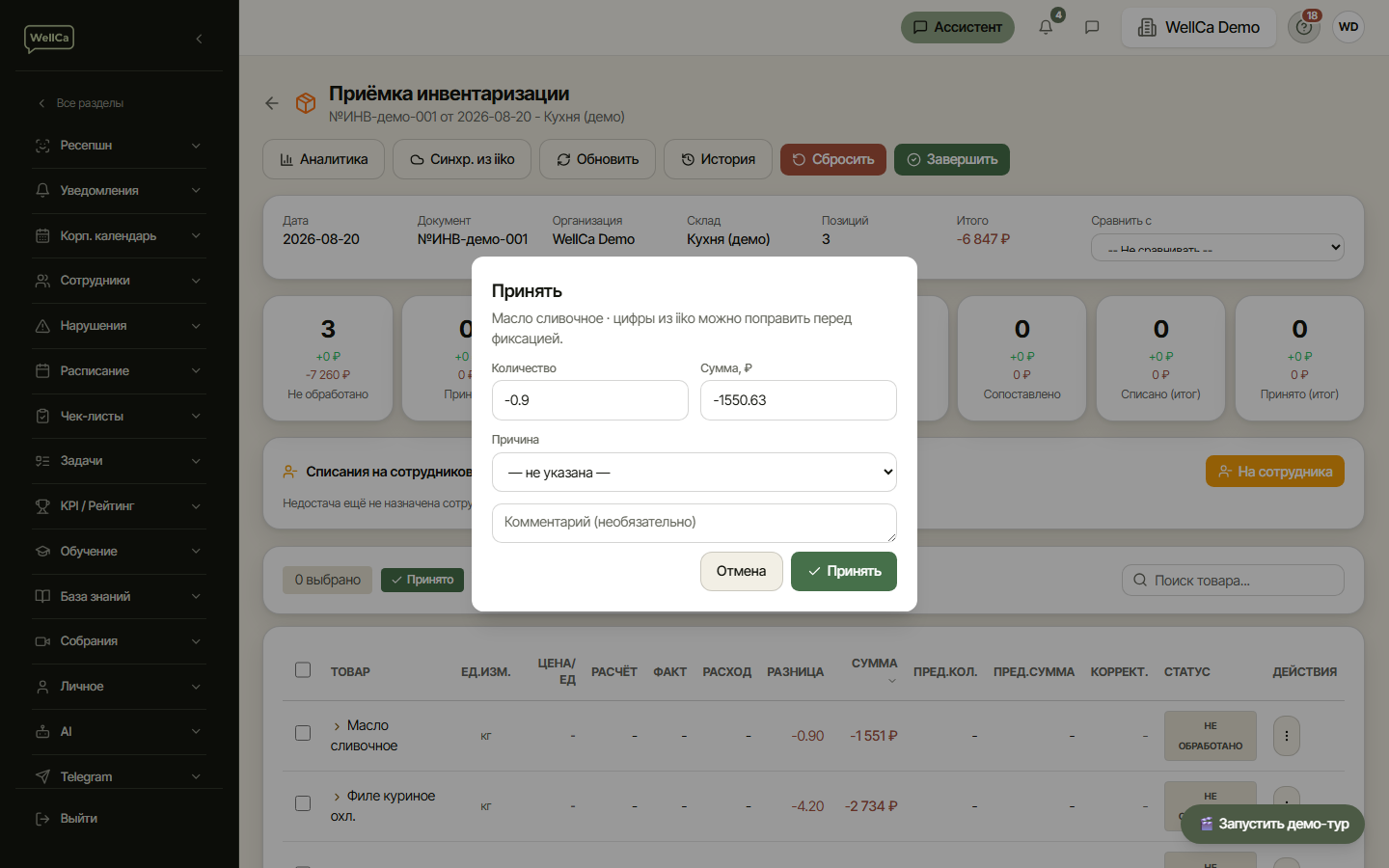
Task: Expand the Филе куриное row chevron
Action: click(337, 797)
